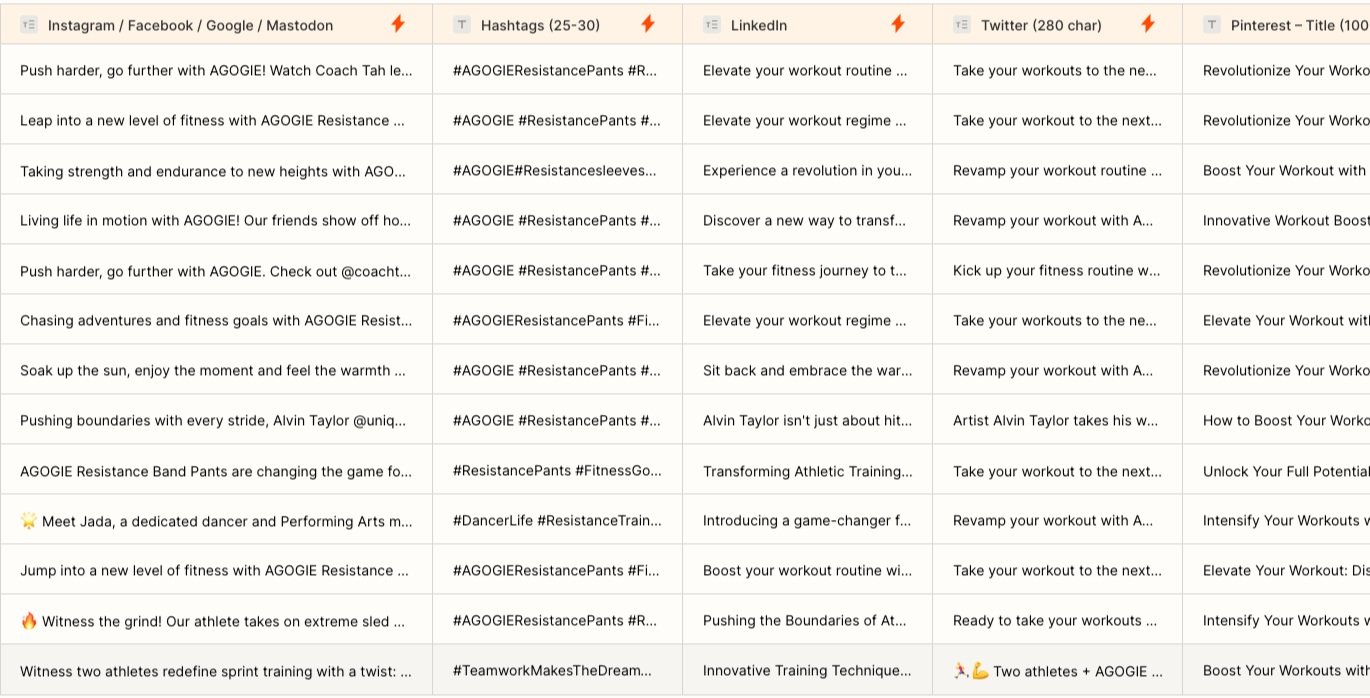1370x698 pixels.
Task: Open cell 'Chasing adventures and fitness goals'
Action: (216, 320)
